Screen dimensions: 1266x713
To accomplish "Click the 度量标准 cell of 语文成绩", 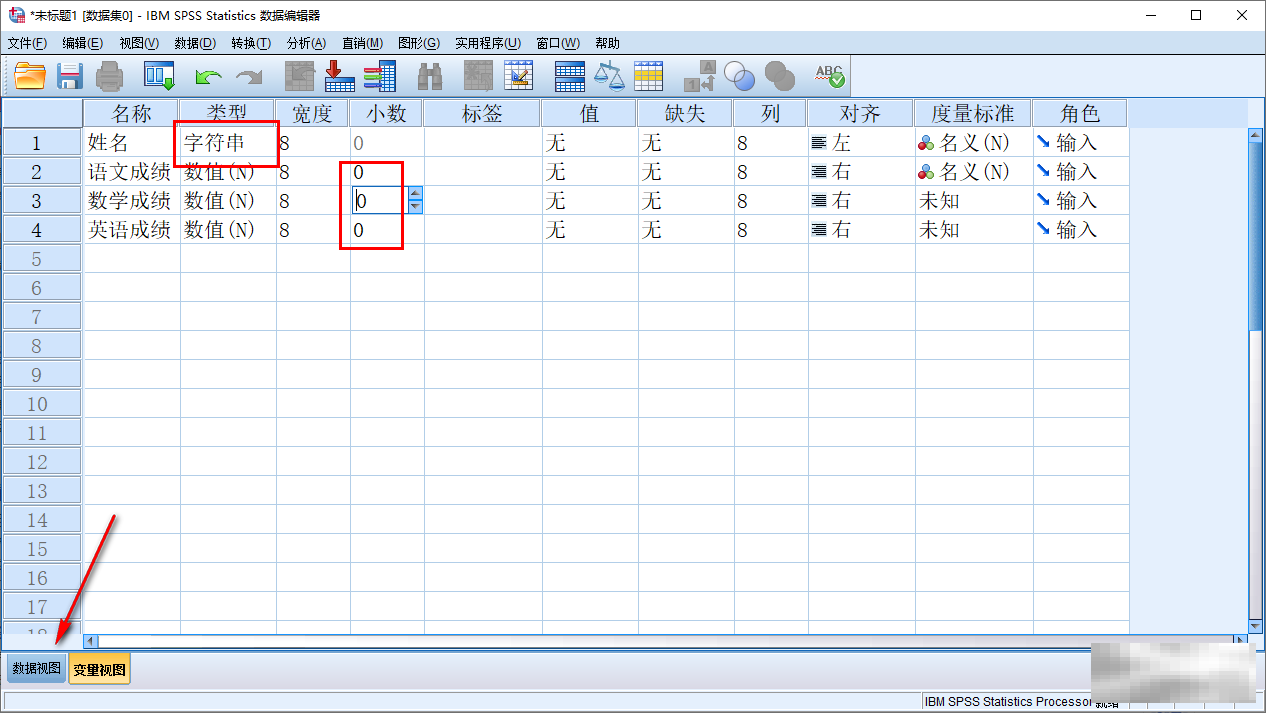I will coord(972,172).
